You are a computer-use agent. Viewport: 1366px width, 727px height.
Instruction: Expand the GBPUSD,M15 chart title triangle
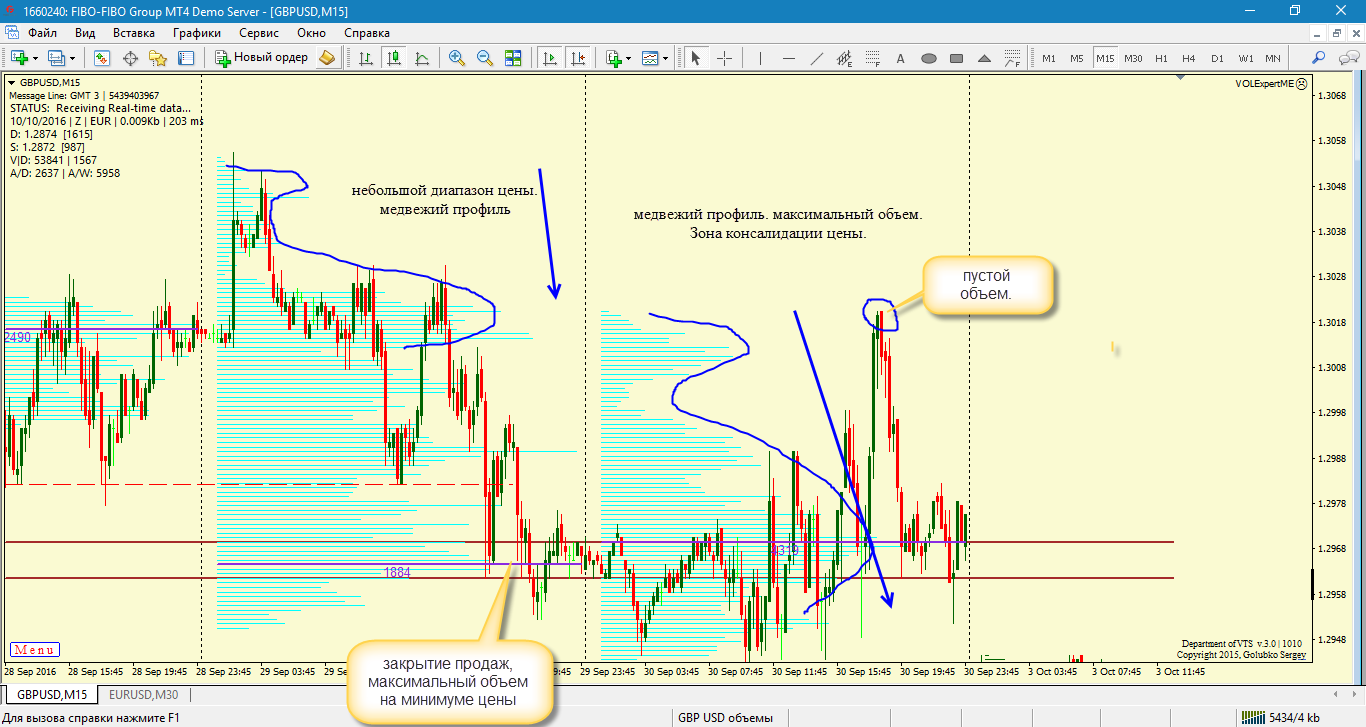[12, 82]
